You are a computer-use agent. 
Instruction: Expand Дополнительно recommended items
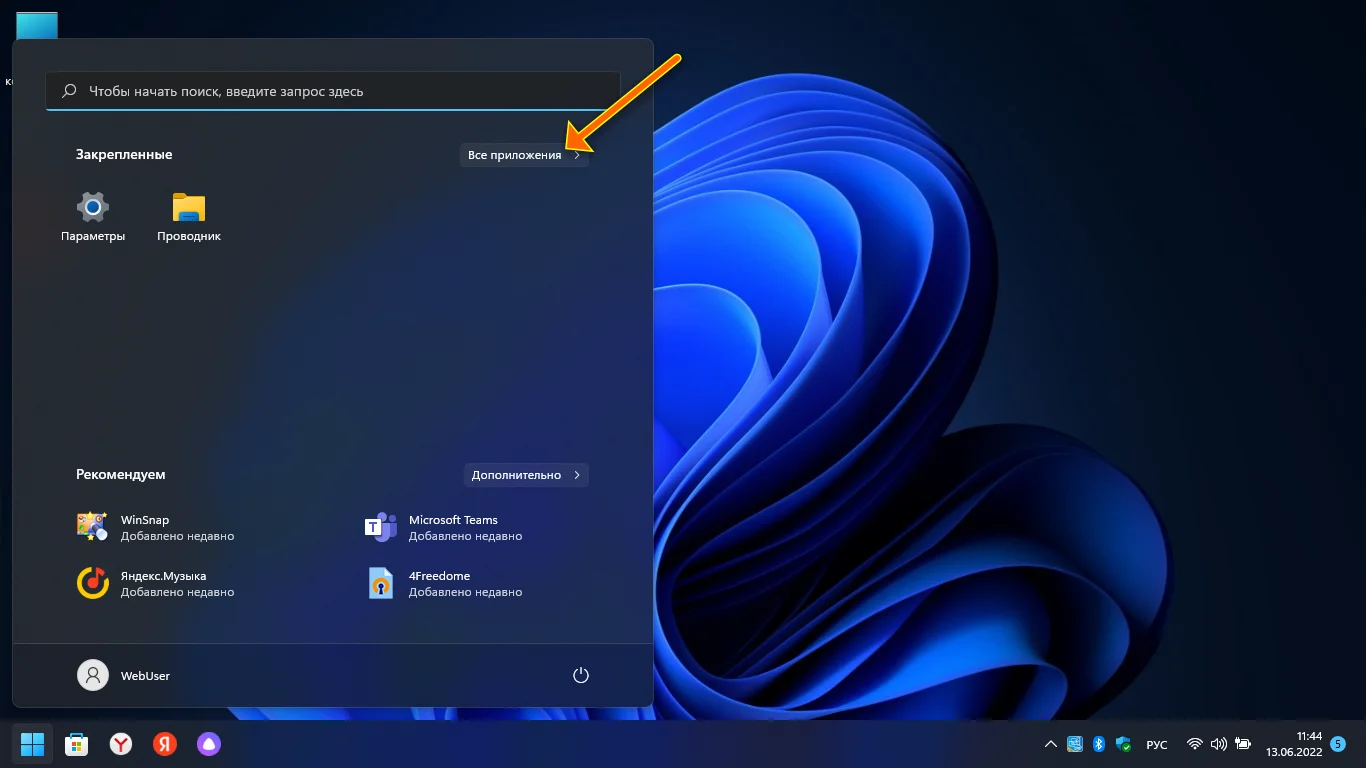(526, 475)
